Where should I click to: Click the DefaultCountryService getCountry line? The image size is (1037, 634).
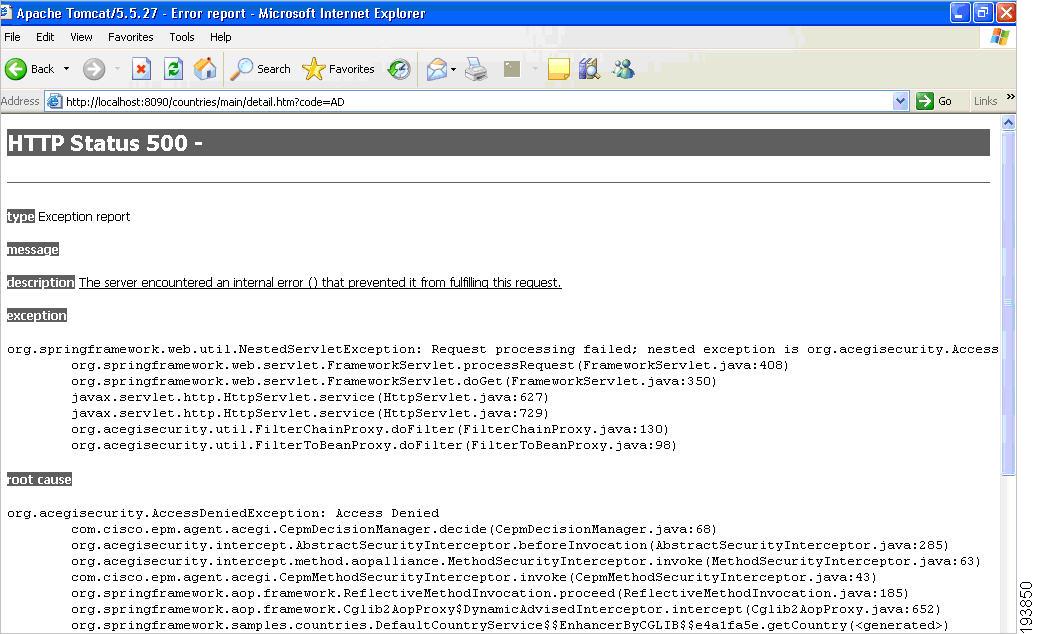[x=510, y=625]
